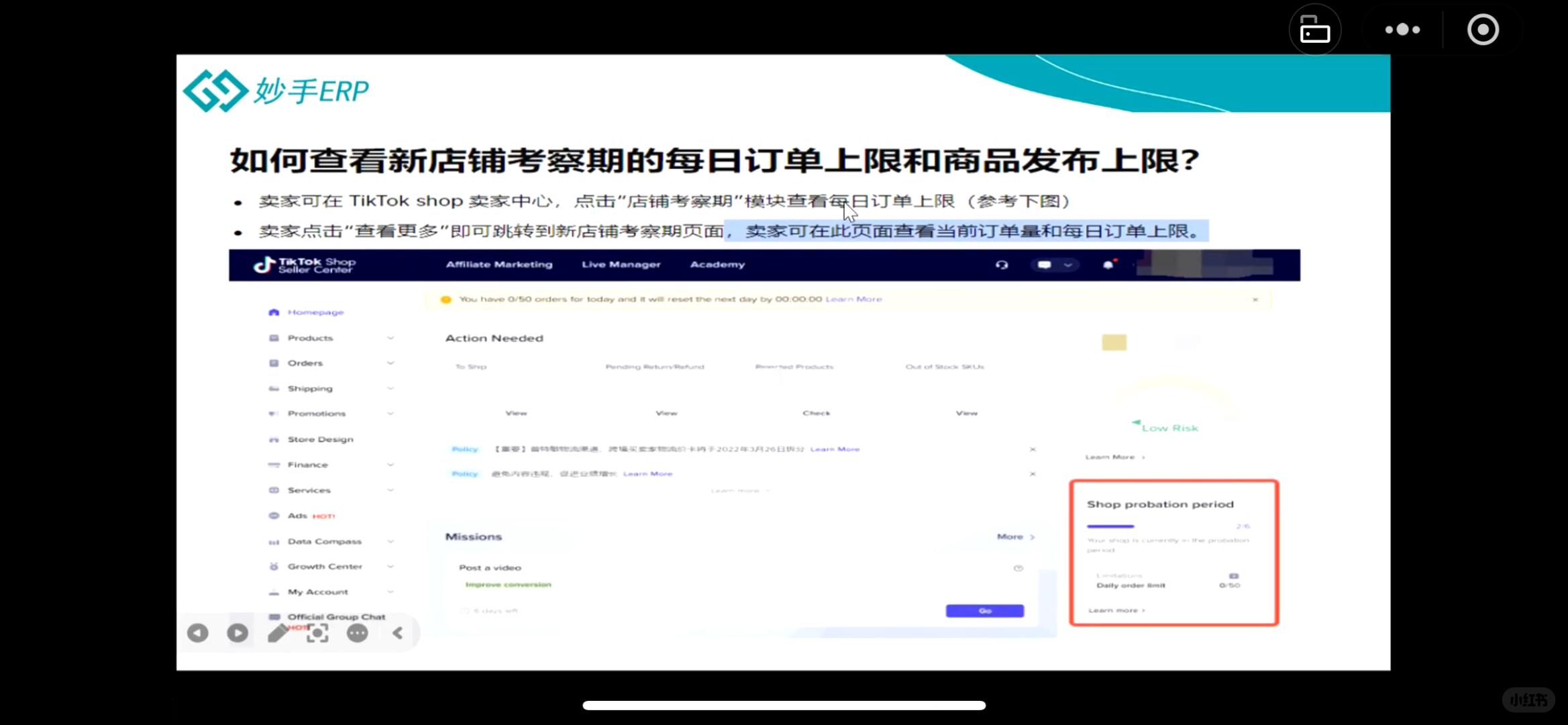Go to previous slide with back arrow
Viewport: 1568px width, 725px height.
coord(197,632)
